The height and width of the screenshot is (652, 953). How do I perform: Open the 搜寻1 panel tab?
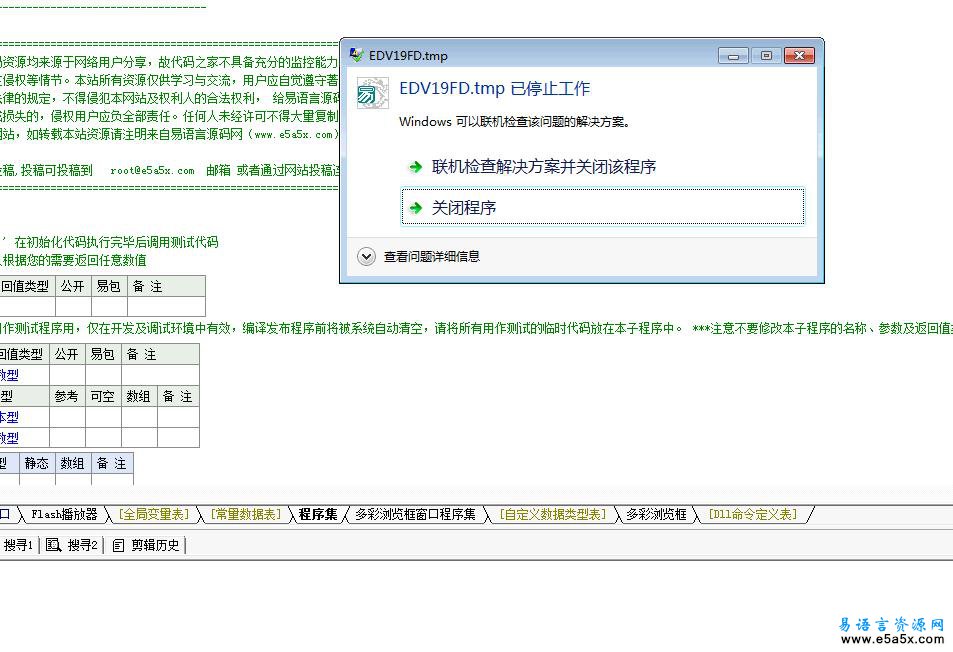18,545
